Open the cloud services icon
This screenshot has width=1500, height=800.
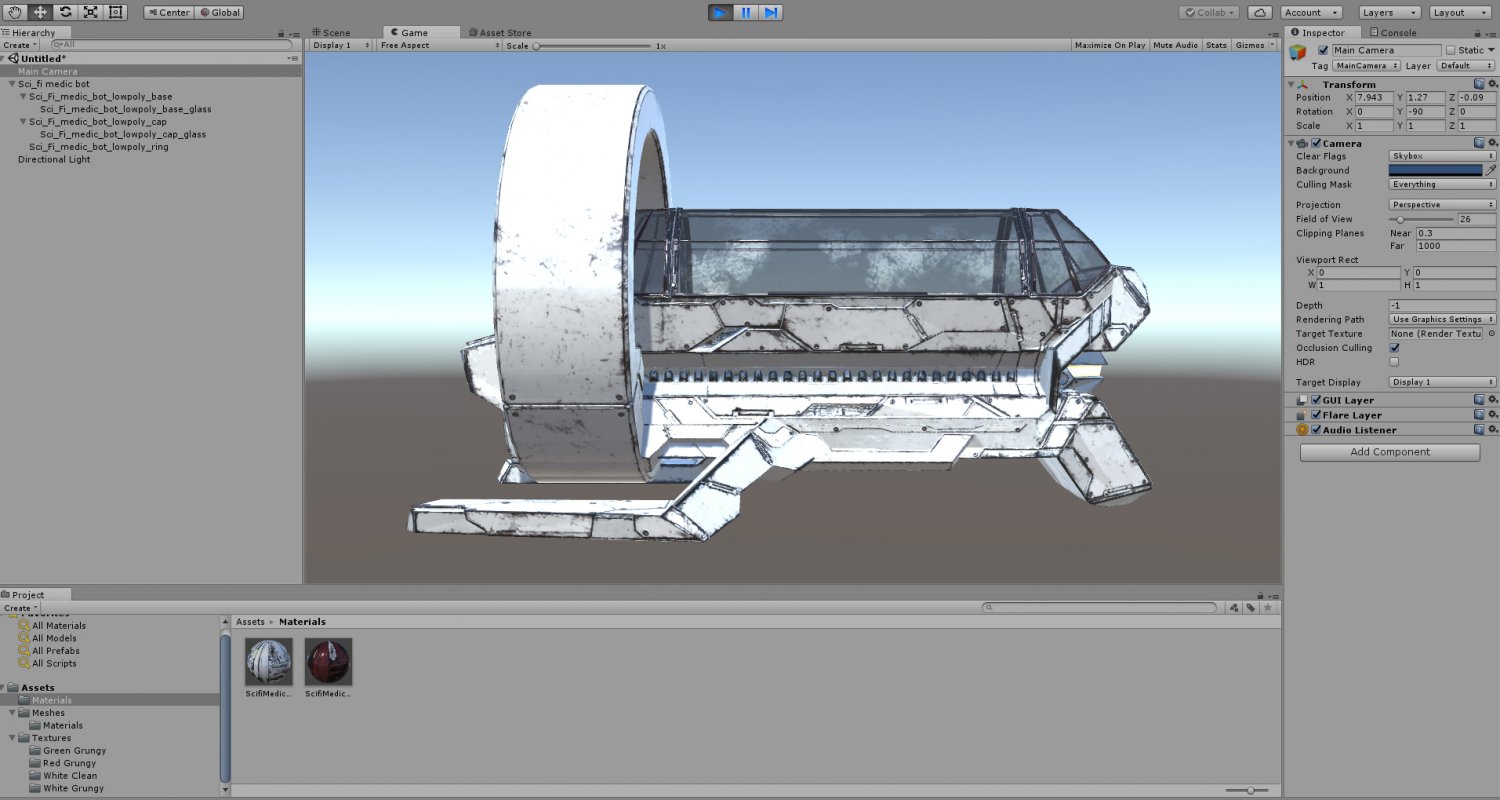(x=1261, y=12)
